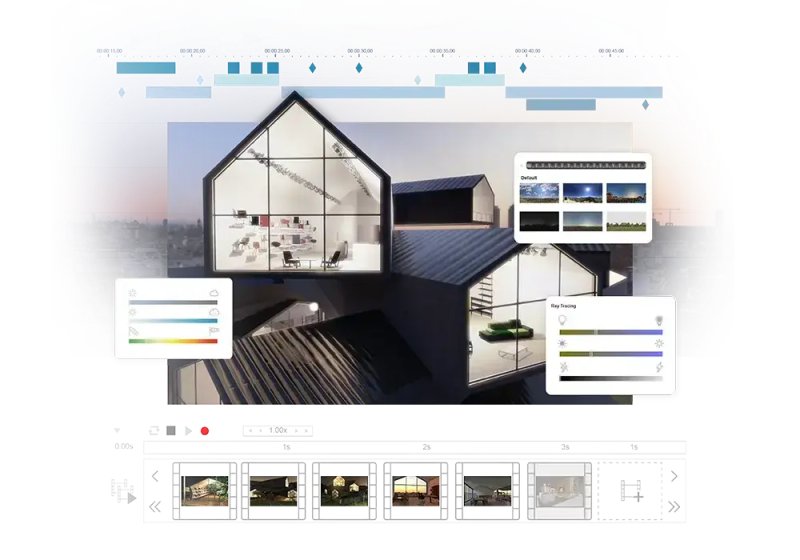
Task: Pick the cloudy daytime sky thumbnail
Action: coord(539,193)
